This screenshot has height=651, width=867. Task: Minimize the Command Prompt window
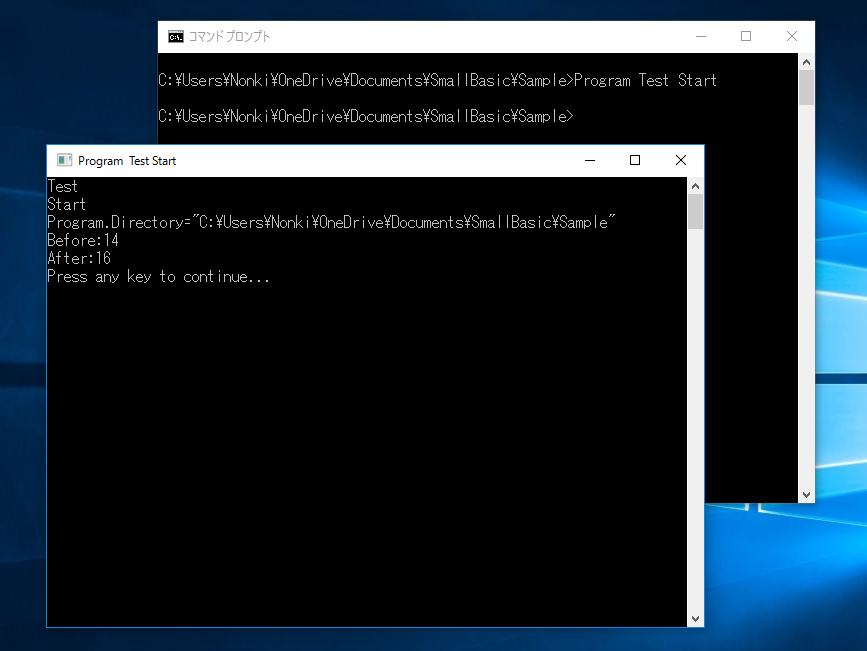tap(701, 37)
